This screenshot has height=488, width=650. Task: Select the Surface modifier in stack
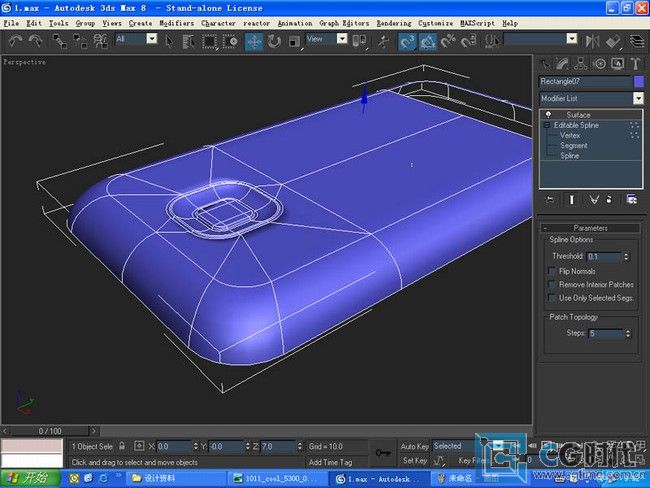(x=578, y=115)
